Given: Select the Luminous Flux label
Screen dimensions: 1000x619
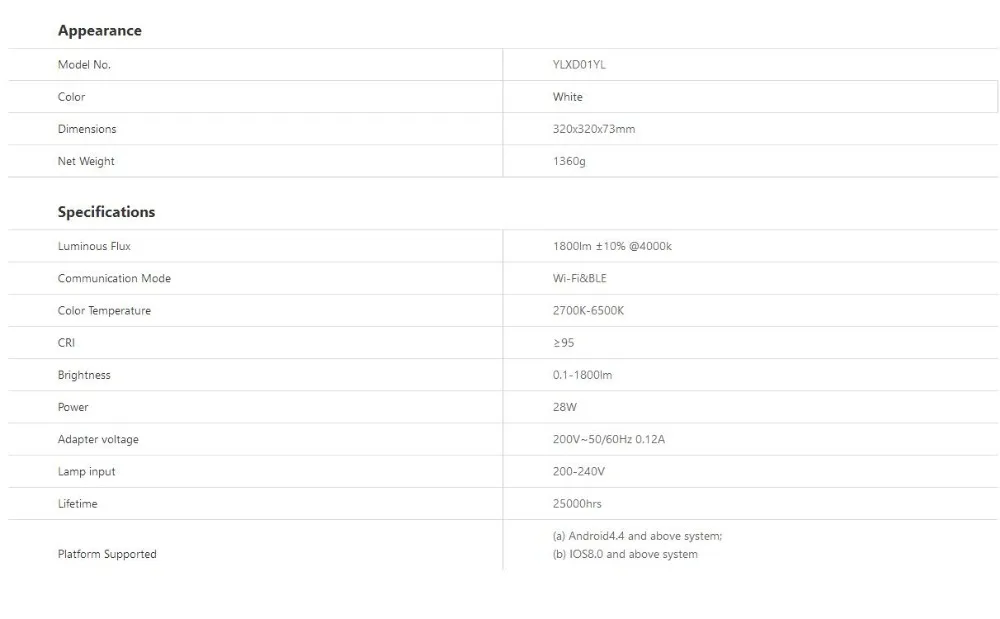Looking at the screenshot, I should (x=94, y=246).
